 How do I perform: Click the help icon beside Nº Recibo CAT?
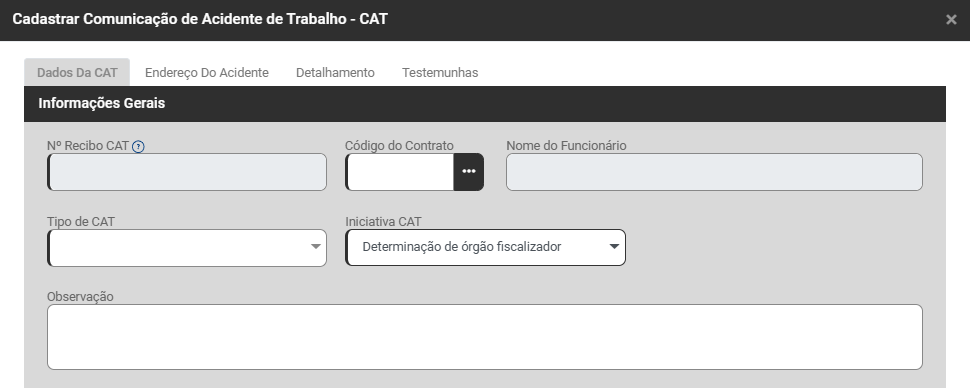[x=139, y=147]
